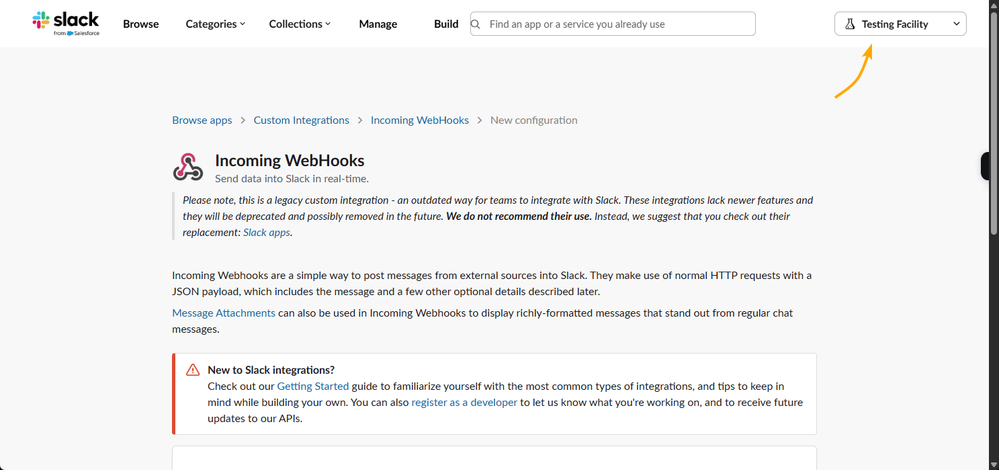999x470 pixels.
Task: Click the Slack logo icon
Action: 41,20
